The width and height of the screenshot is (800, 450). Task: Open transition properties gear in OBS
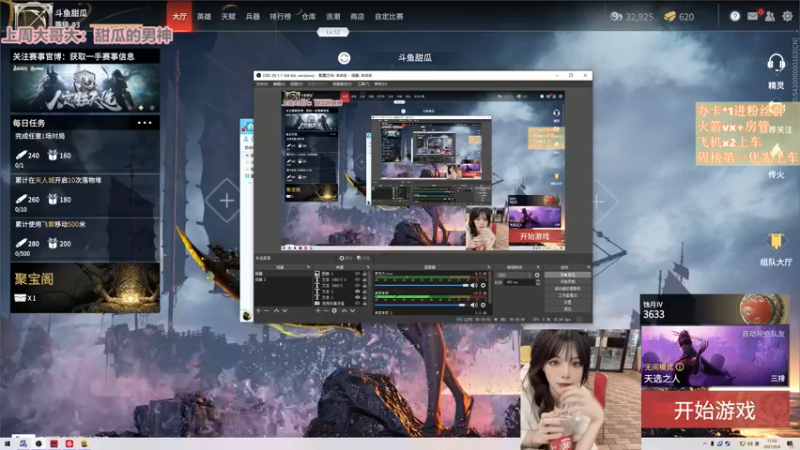(537, 275)
